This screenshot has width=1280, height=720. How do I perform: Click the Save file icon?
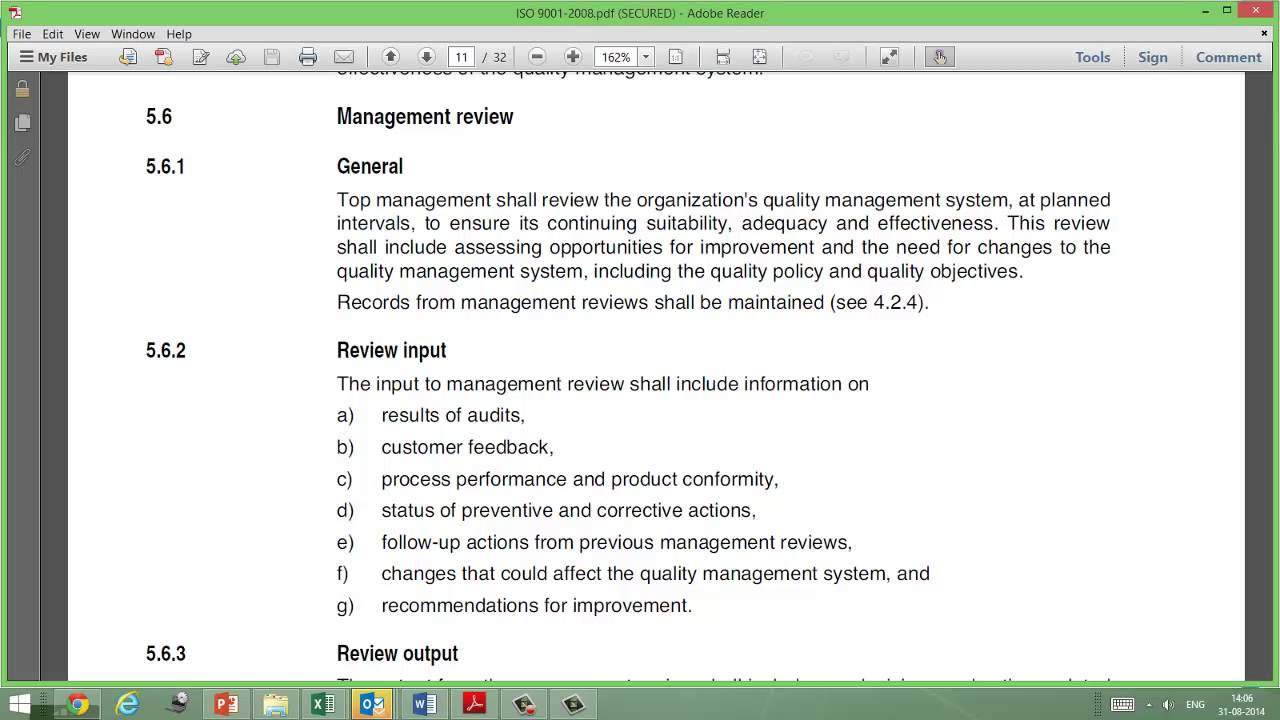coord(272,57)
